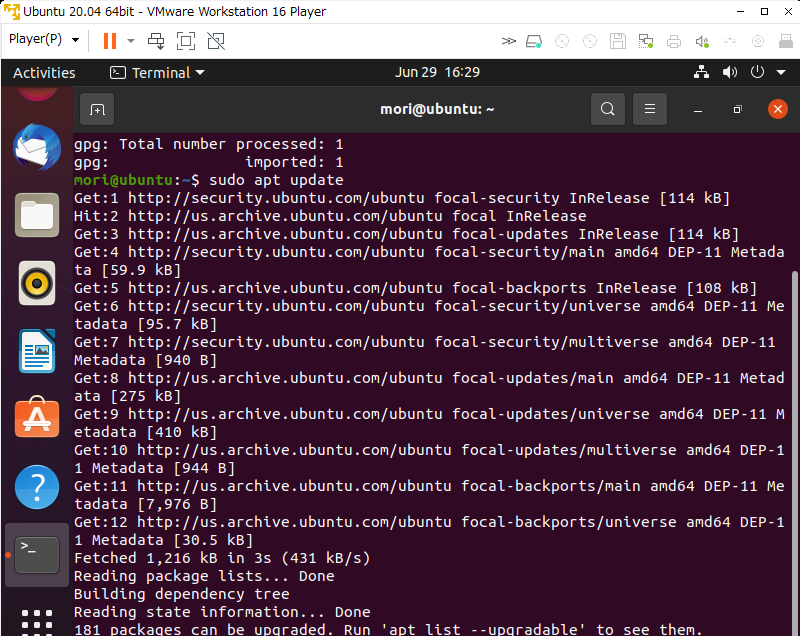Click the 'Building dependency tree' line
This screenshot has width=800, height=636.
pyautogui.click(x=182, y=594)
